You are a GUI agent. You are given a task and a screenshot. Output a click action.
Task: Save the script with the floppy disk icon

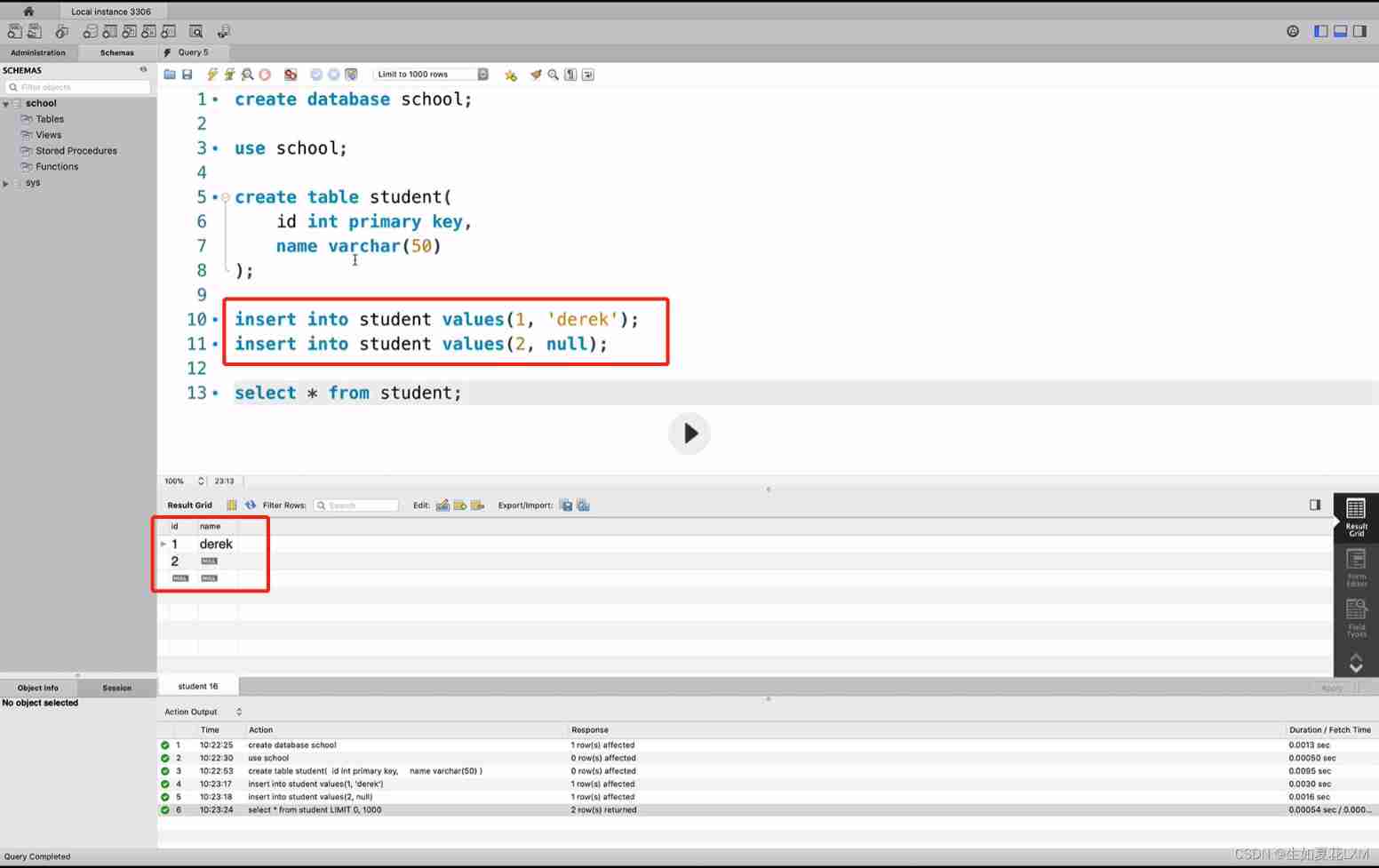coord(187,75)
